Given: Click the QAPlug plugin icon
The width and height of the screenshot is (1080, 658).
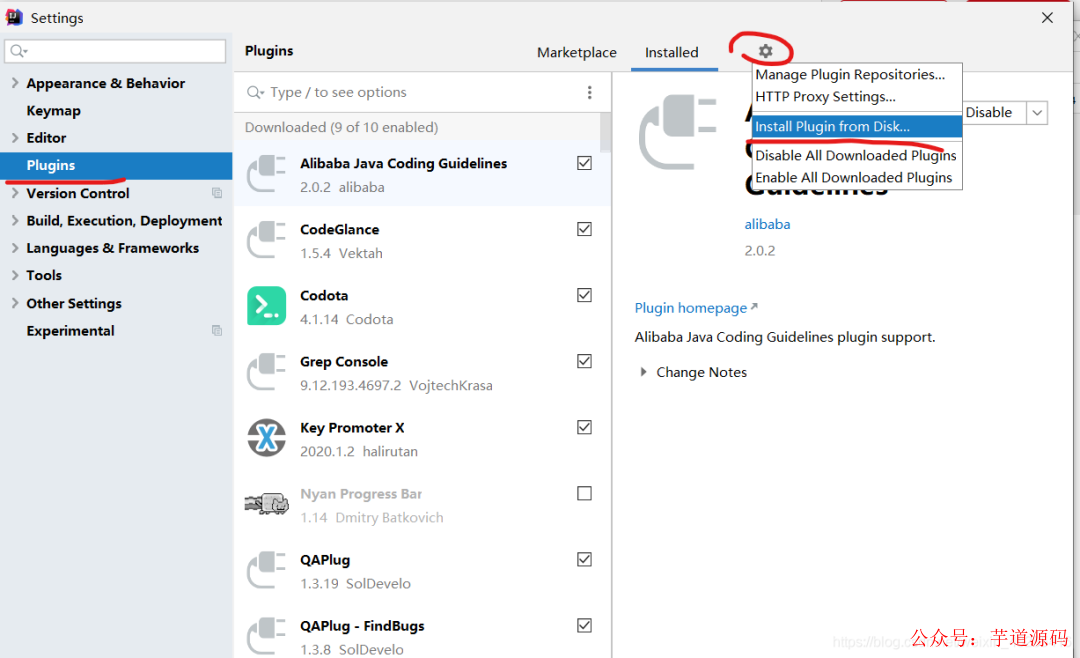Looking at the screenshot, I should click(x=267, y=570).
